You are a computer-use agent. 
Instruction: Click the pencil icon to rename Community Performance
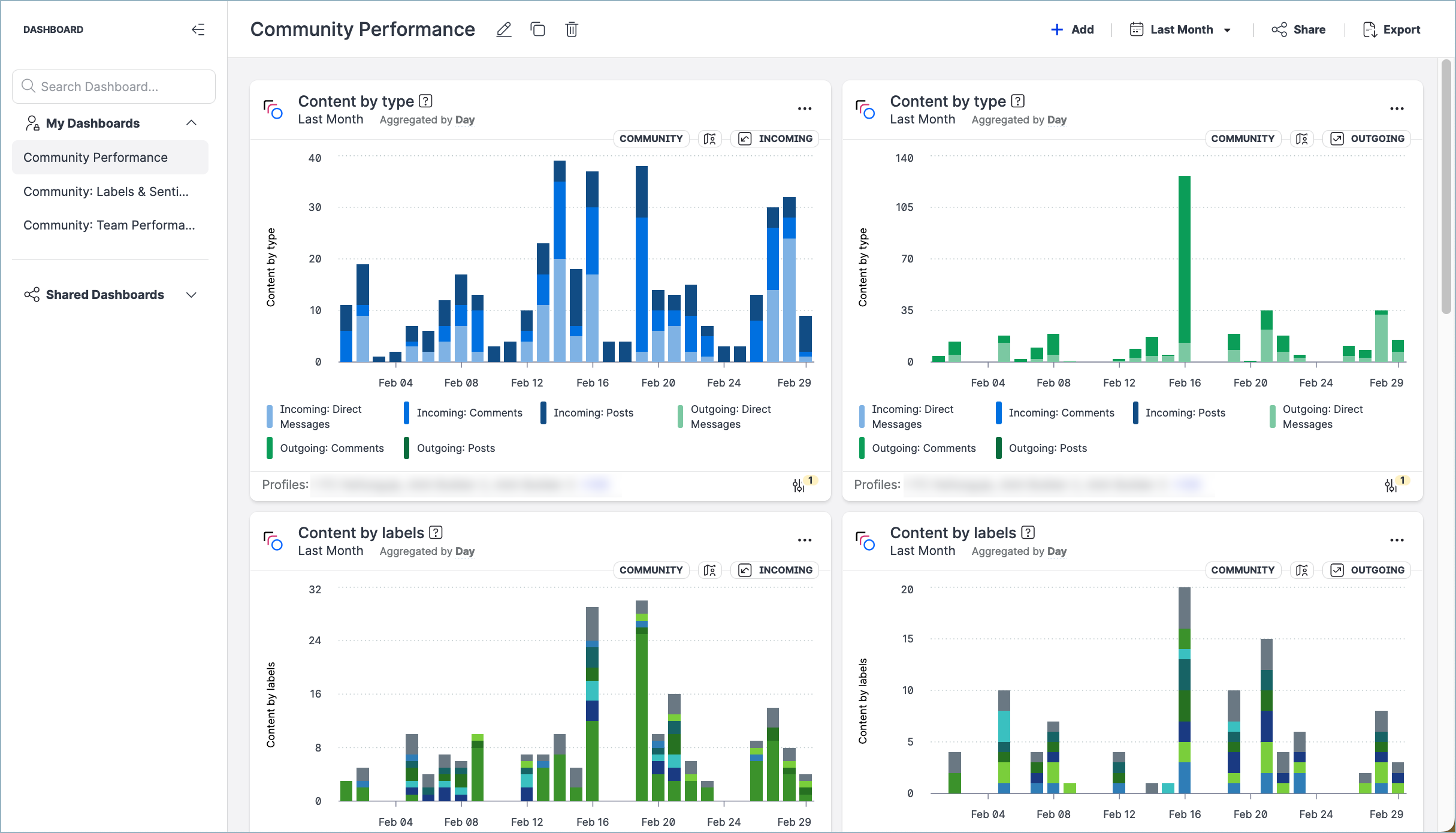pyautogui.click(x=504, y=29)
